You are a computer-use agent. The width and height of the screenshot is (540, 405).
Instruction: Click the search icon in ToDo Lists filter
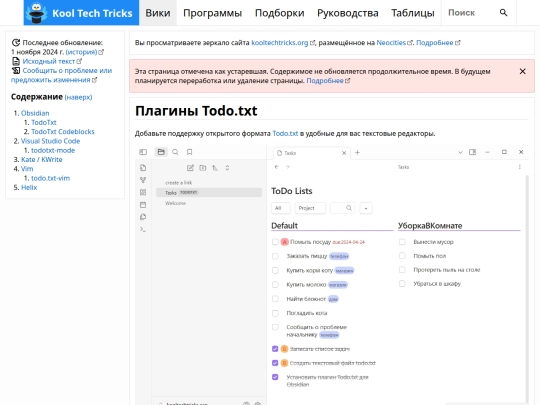(x=349, y=208)
